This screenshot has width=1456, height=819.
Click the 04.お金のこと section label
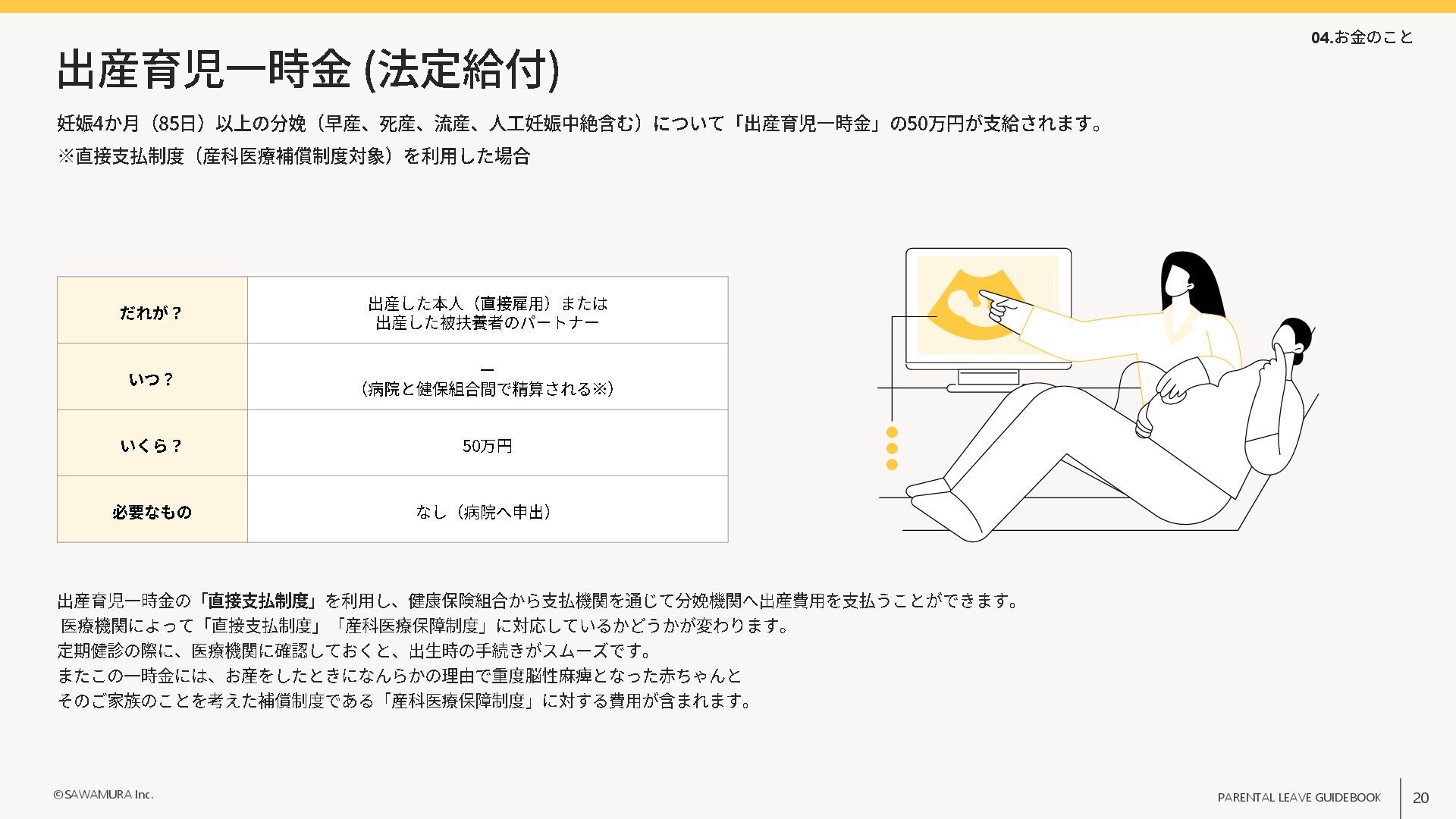[1361, 37]
